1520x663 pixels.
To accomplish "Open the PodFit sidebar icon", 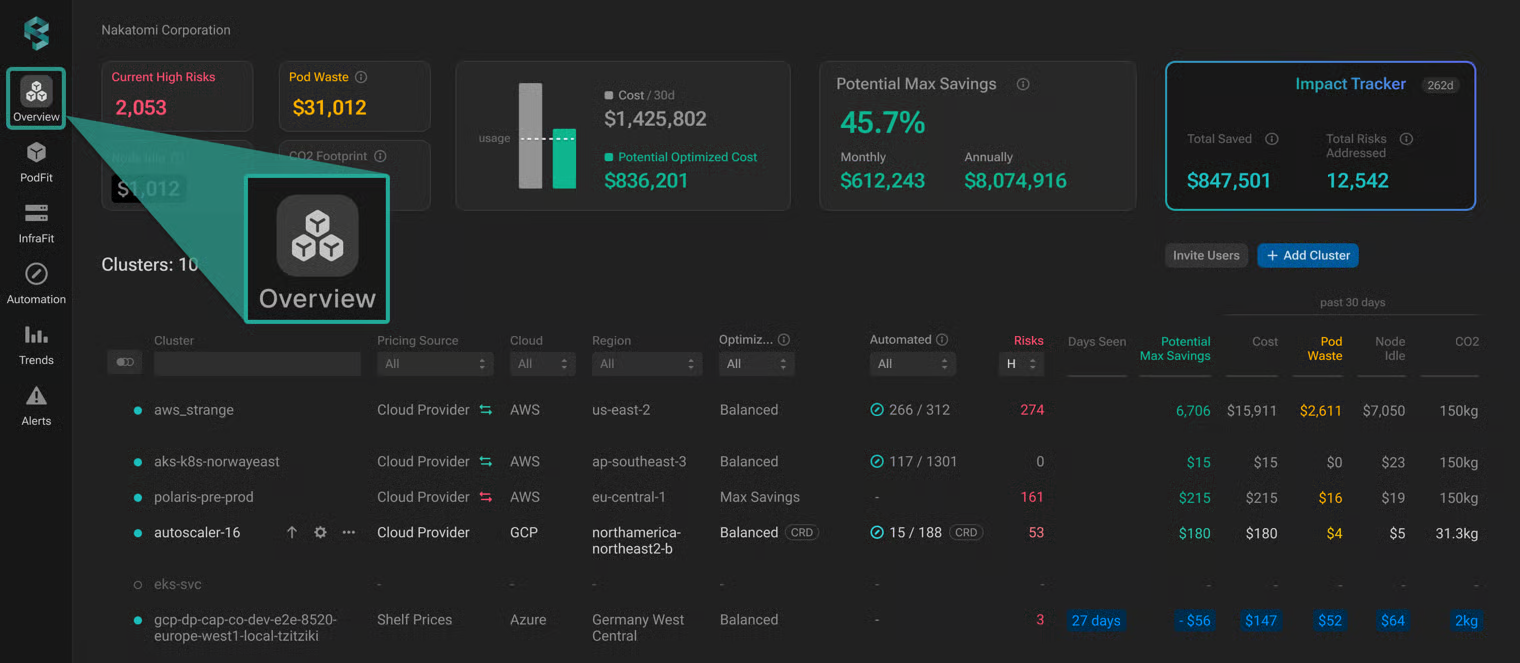I will (x=36, y=152).
